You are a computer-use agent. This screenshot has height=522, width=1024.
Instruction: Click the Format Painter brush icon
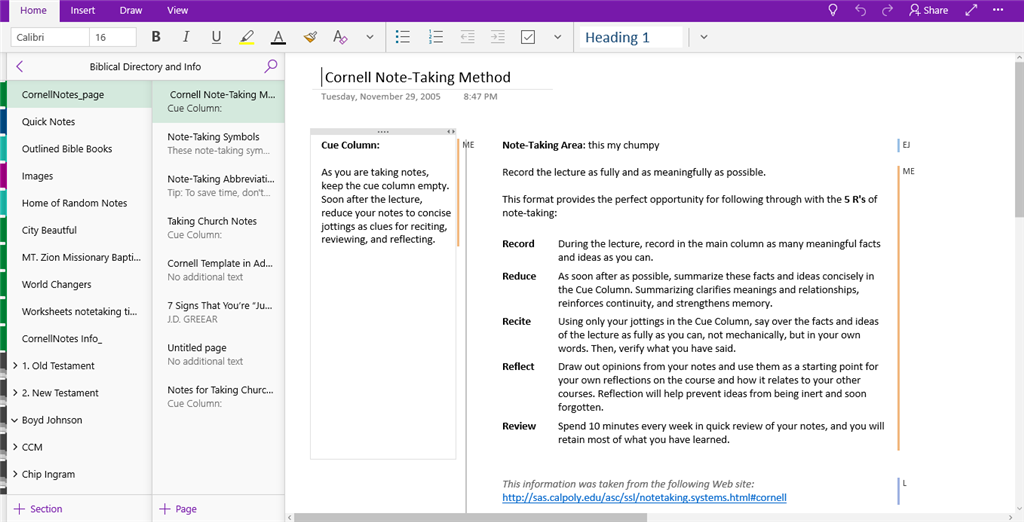click(310, 37)
